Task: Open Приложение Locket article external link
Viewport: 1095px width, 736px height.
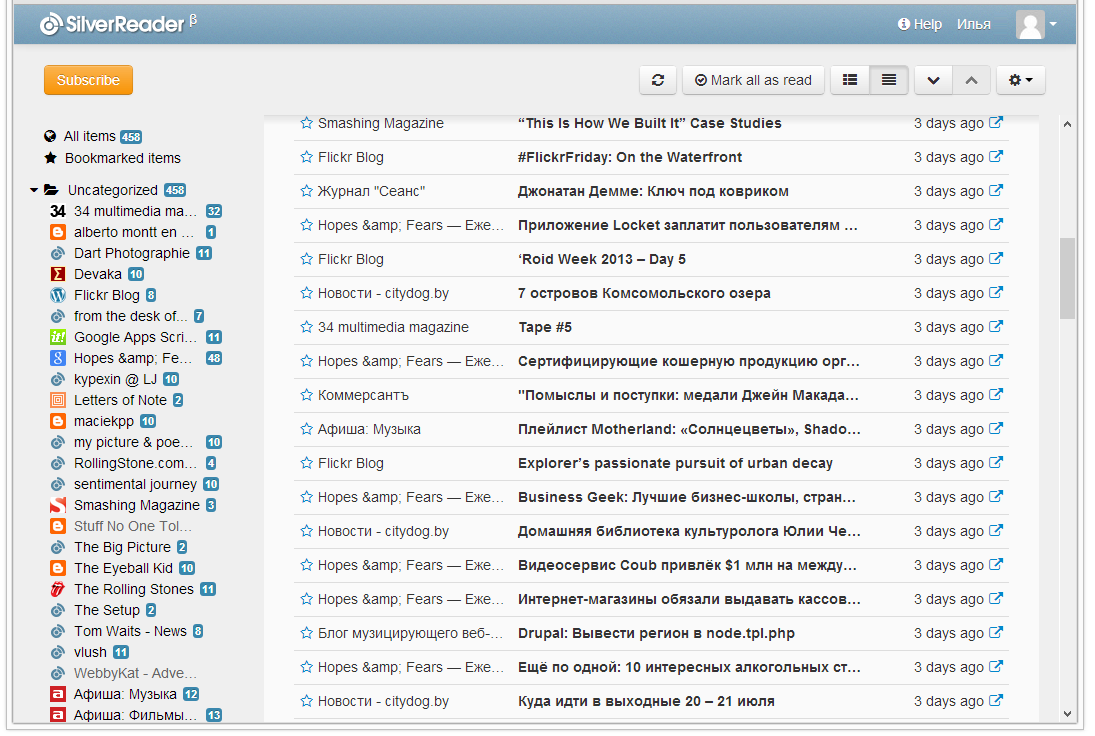Action: pyautogui.click(x=996, y=224)
